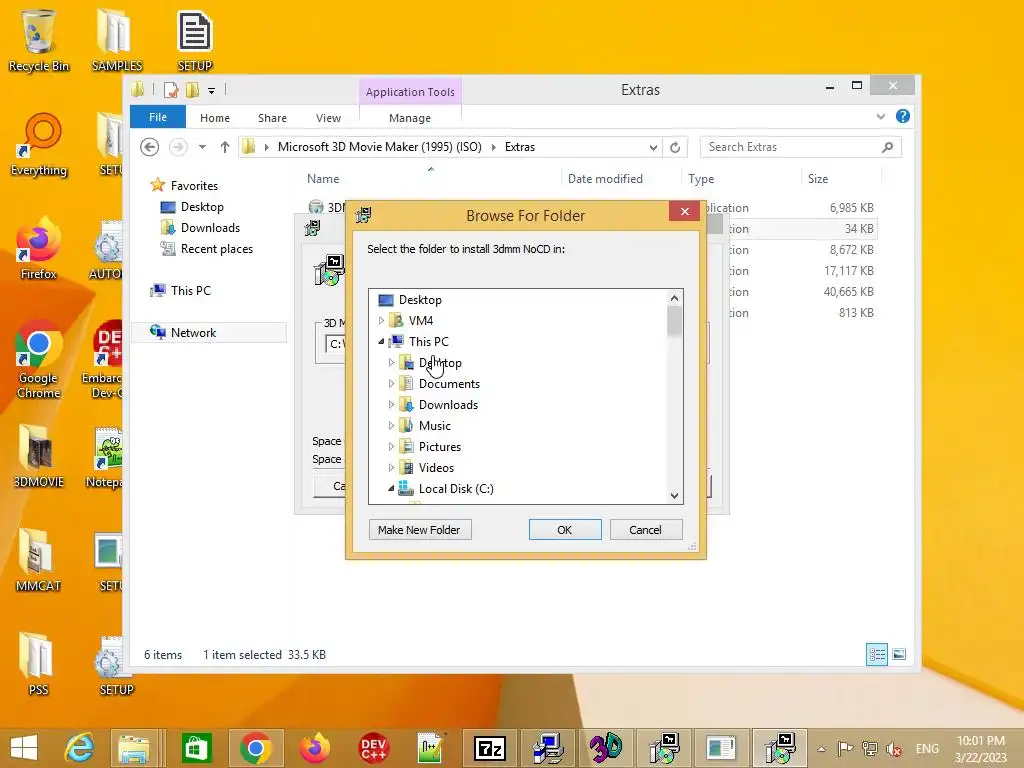Click the folder tree scrollbar up arrow
This screenshot has height=768, width=1024.
(675, 298)
